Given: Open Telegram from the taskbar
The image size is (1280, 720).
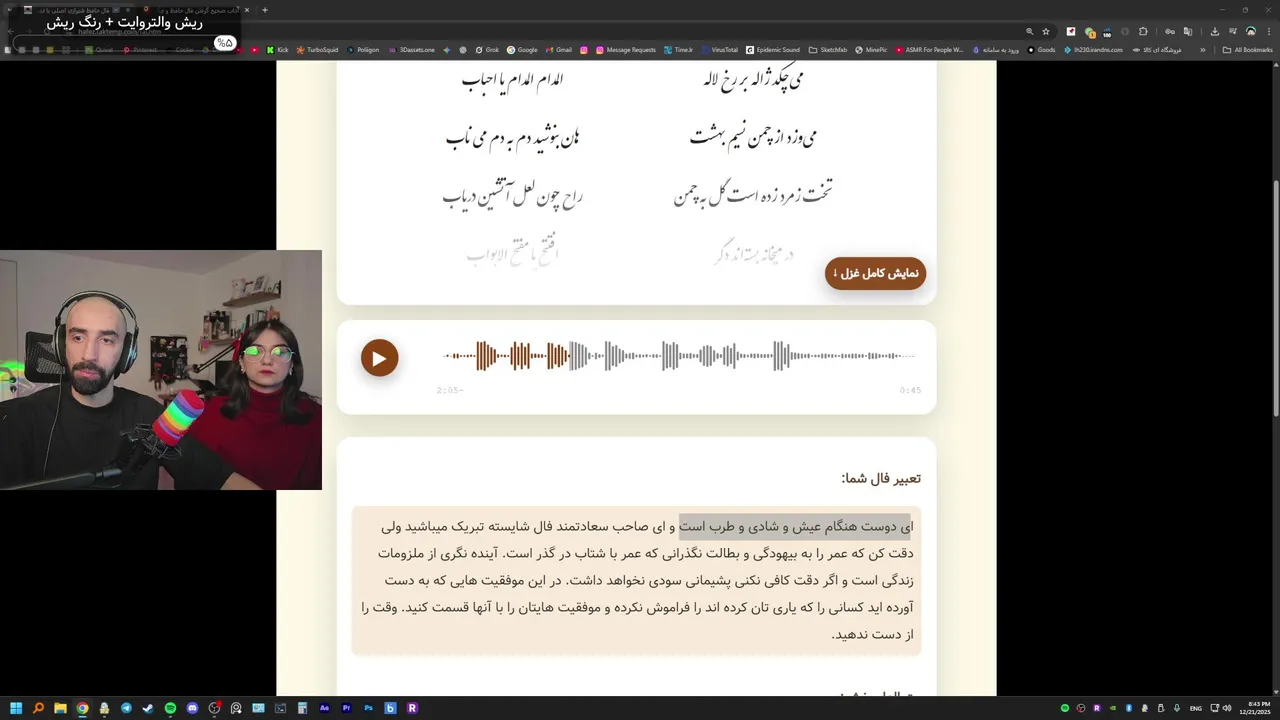Looking at the screenshot, I should pos(126,708).
